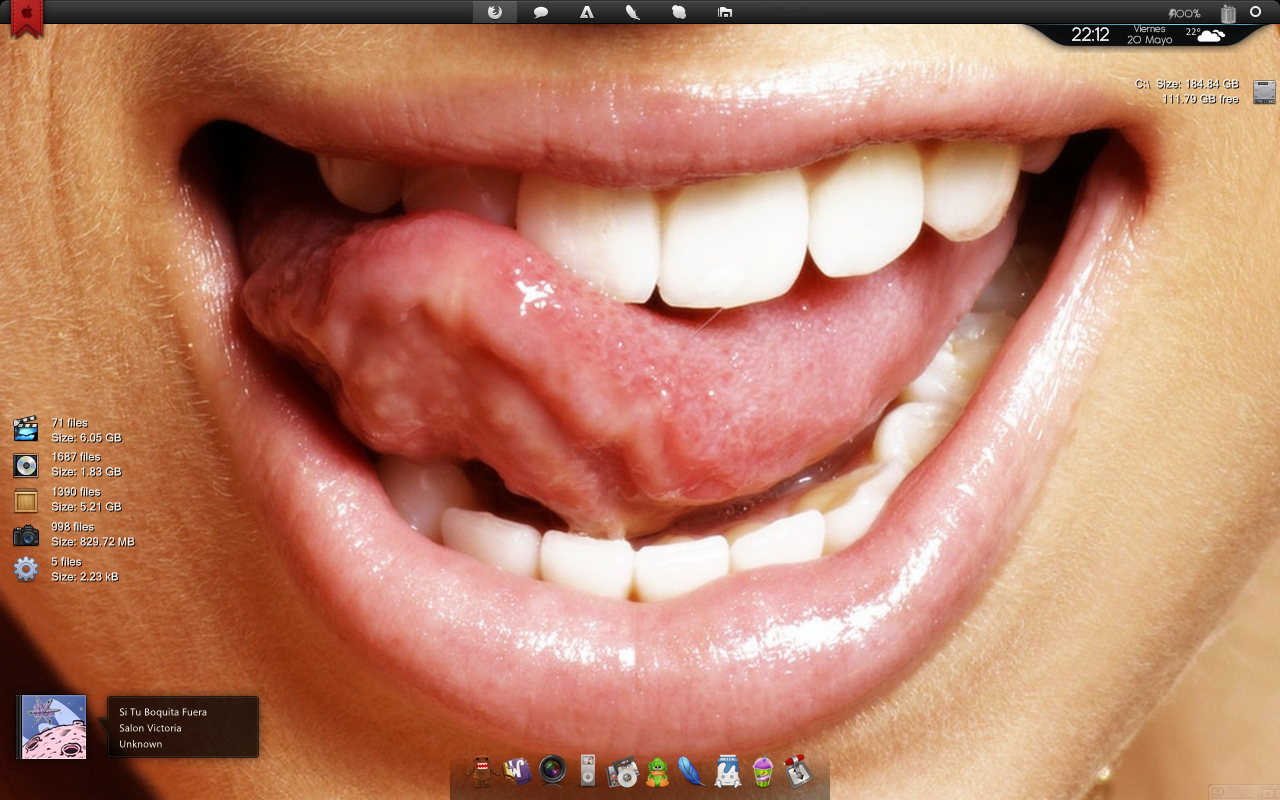
Task: Click the 1390 files label
Action: click(x=76, y=492)
